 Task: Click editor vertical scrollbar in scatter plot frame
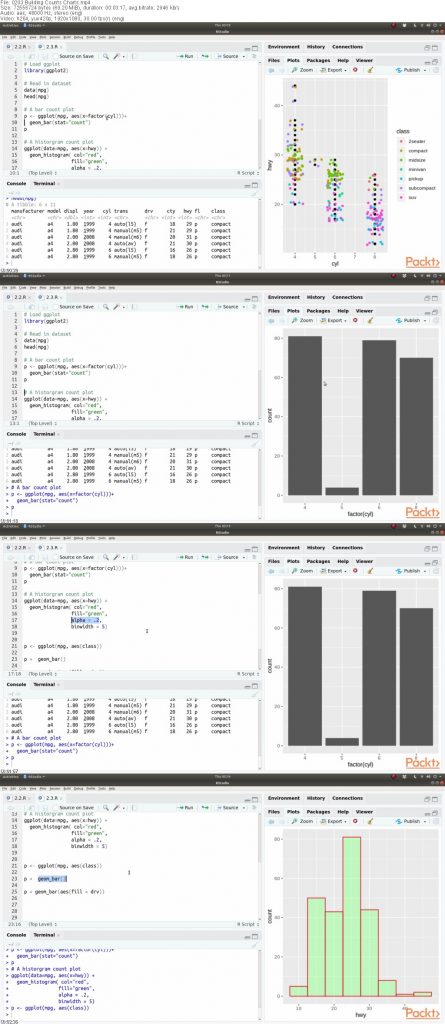coord(259,114)
